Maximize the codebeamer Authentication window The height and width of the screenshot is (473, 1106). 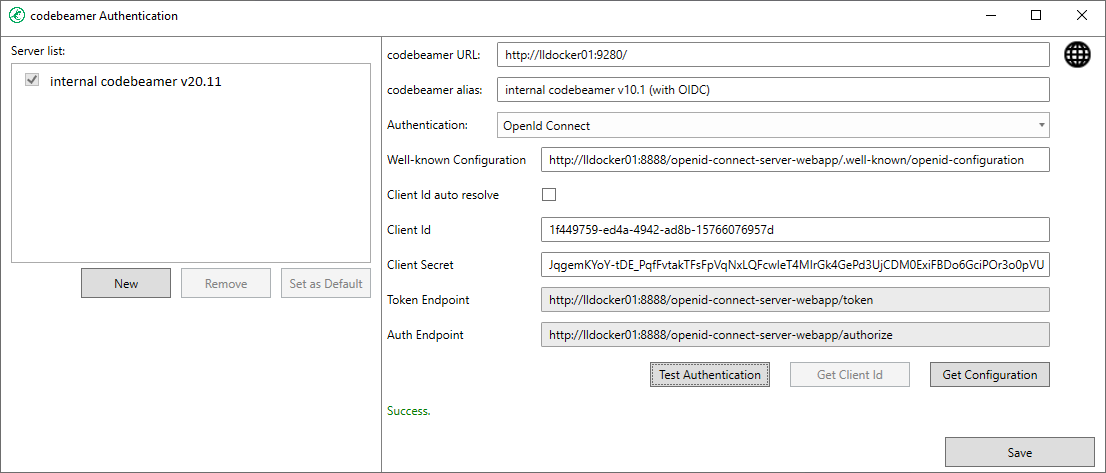(1036, 16)
